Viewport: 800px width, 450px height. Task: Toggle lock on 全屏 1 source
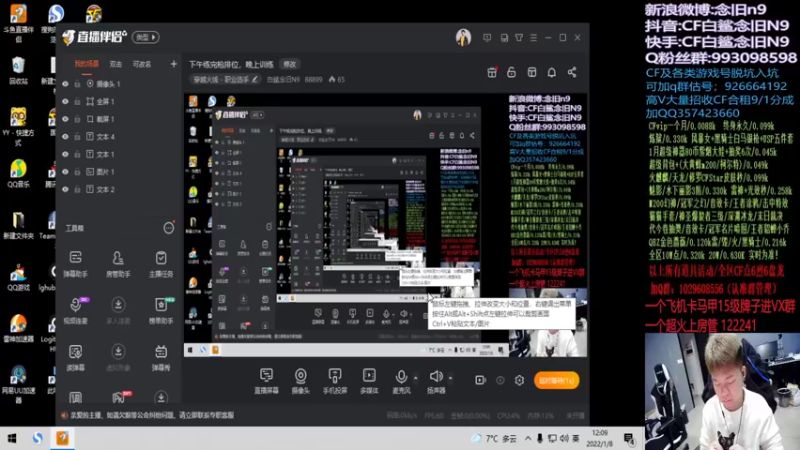point(78,102)
